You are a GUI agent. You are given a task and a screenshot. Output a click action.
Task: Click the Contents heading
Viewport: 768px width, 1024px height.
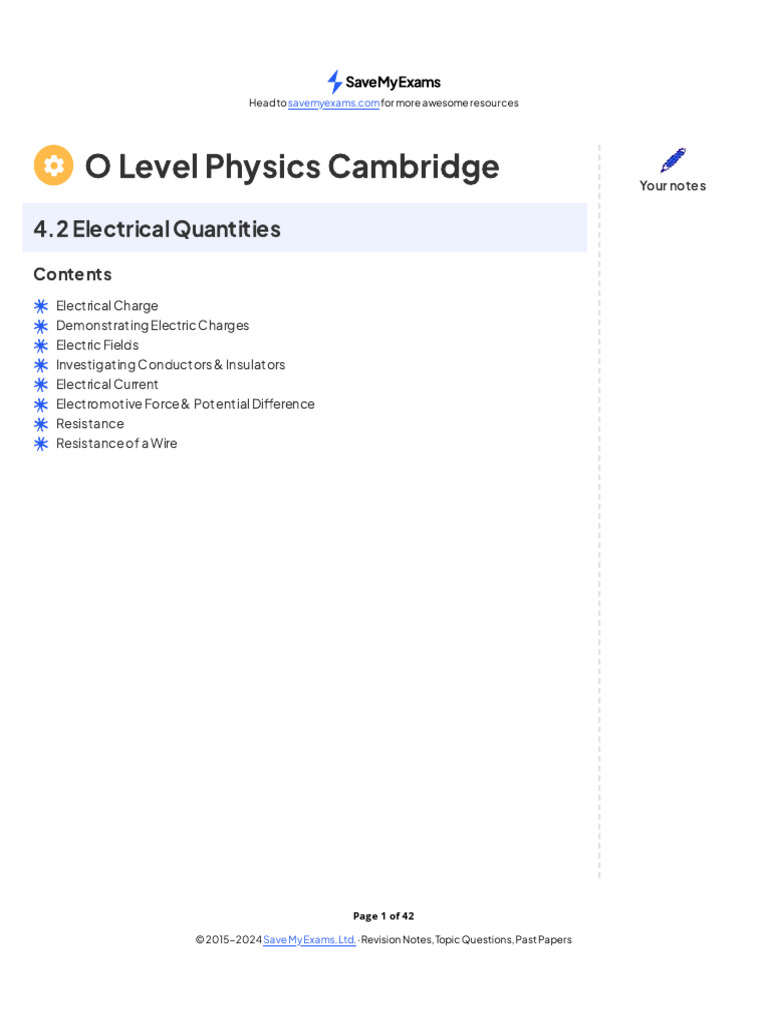72,274
